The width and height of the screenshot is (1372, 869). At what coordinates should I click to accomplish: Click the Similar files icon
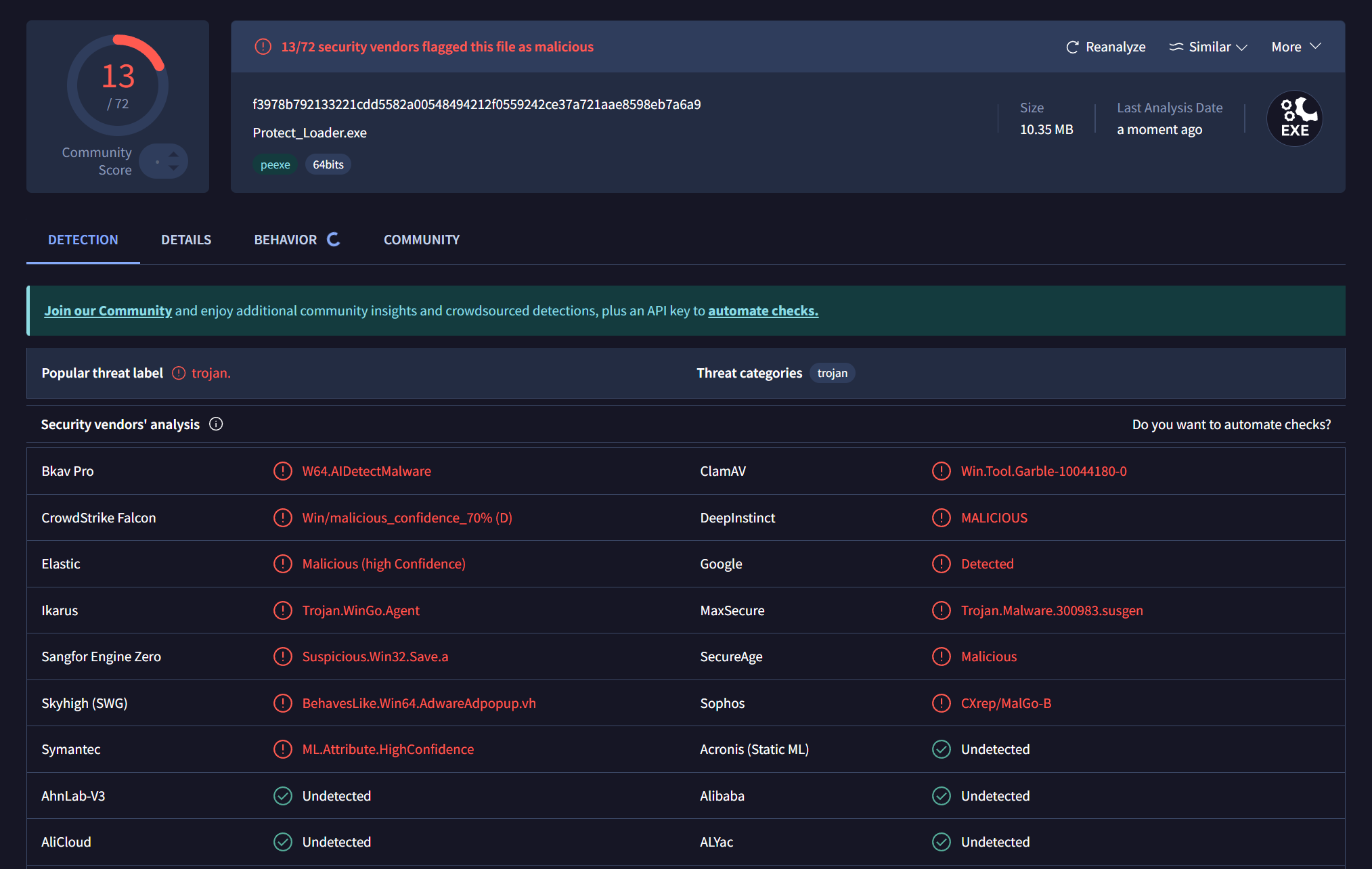tap(1176, 47)
